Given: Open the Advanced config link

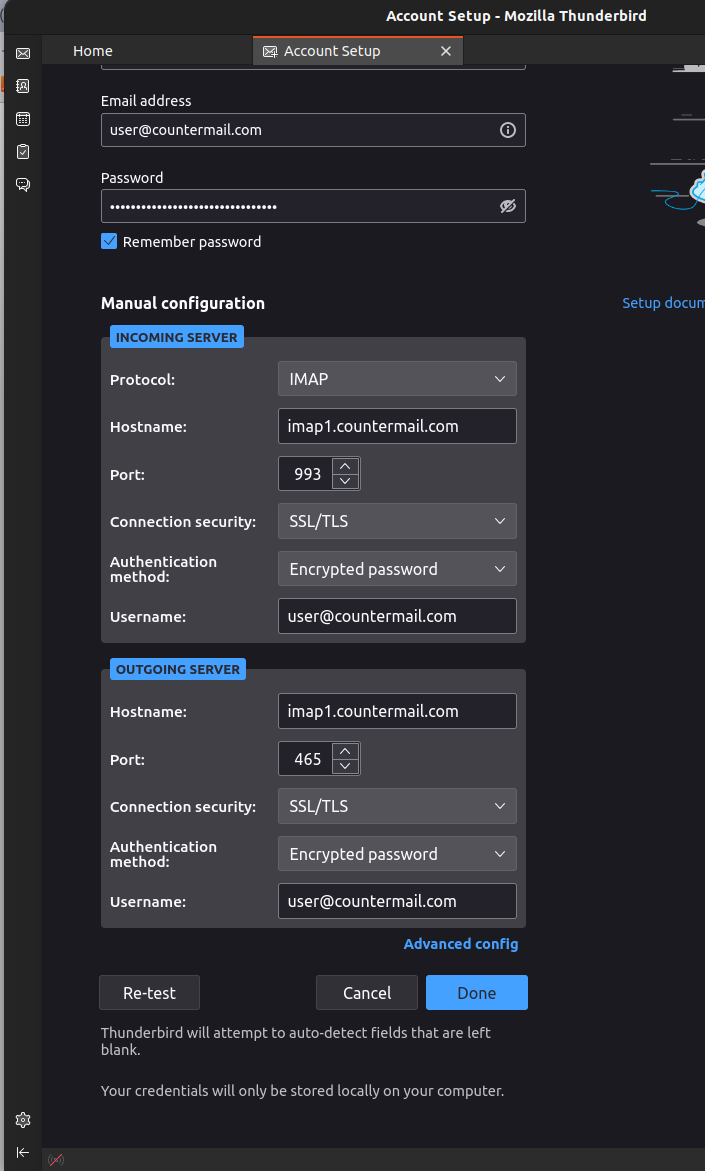Looking at the screenshot, I should pyautogui.click(x=461, y=944).
